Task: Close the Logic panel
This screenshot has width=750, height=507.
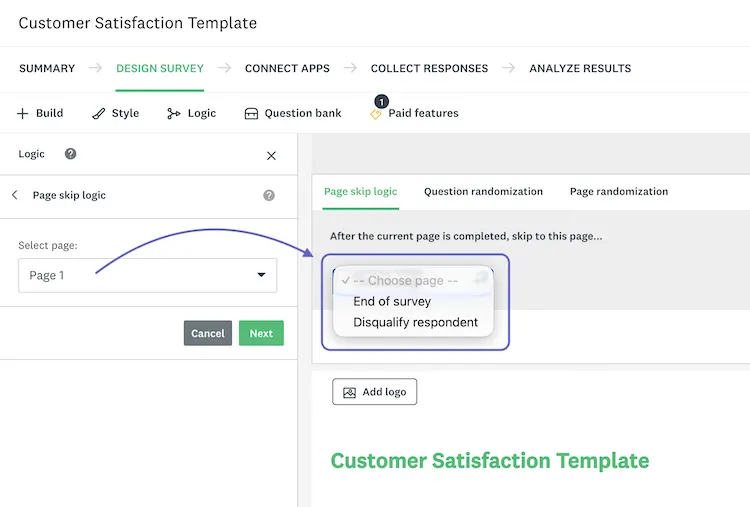Action: tap(271, 155)
